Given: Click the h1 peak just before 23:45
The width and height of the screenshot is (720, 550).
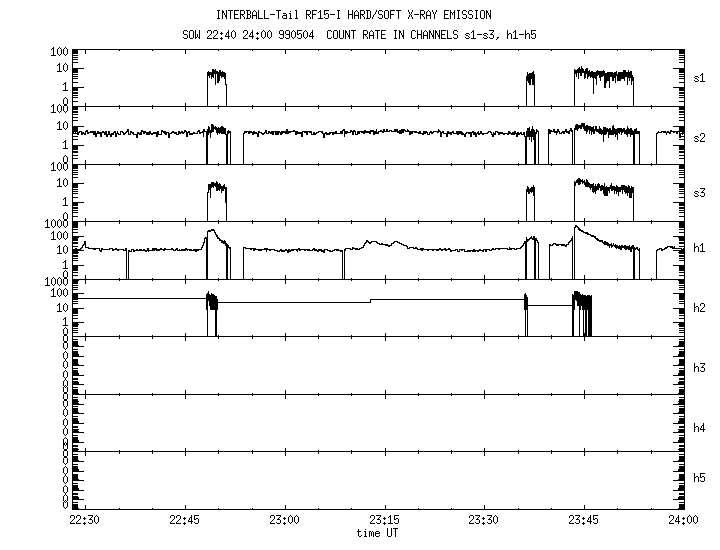Looking at the screenshot, I should tap(576, 229).
